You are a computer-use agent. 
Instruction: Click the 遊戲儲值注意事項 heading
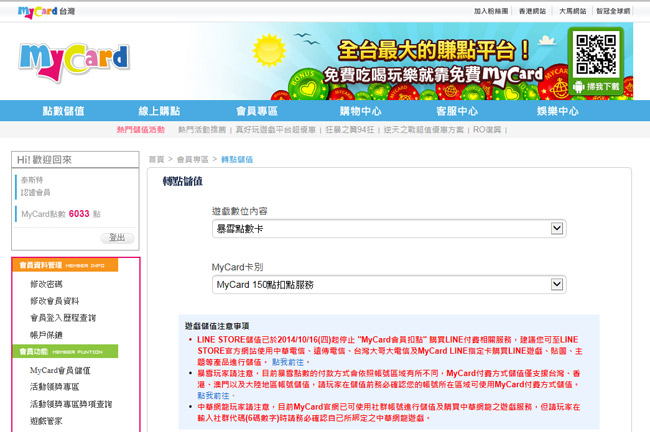[217, 326]
